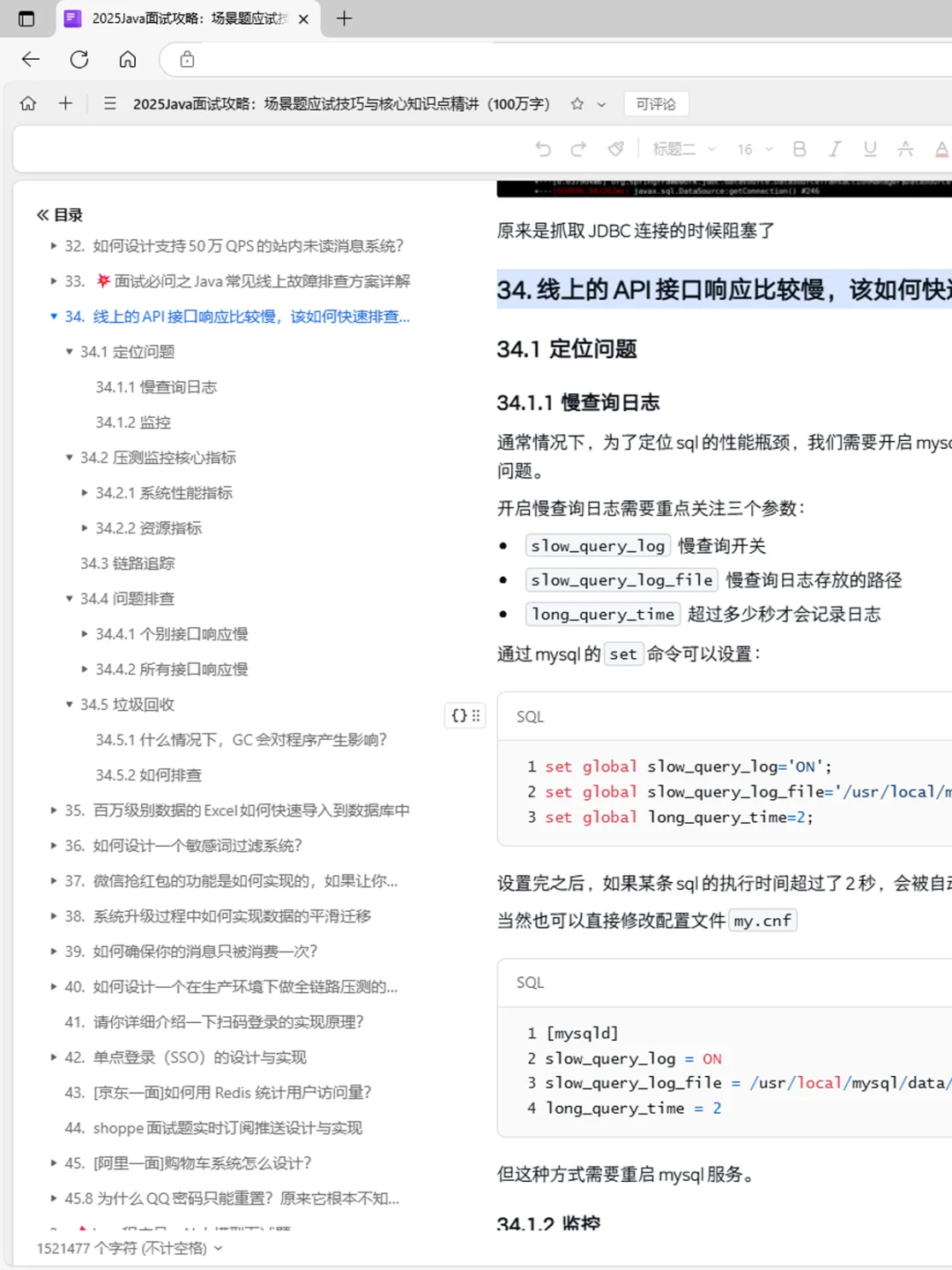Create new document with plus icon
Viewport: 952px width, 1270px height.
pyautogui.click(x=65, y=104)
